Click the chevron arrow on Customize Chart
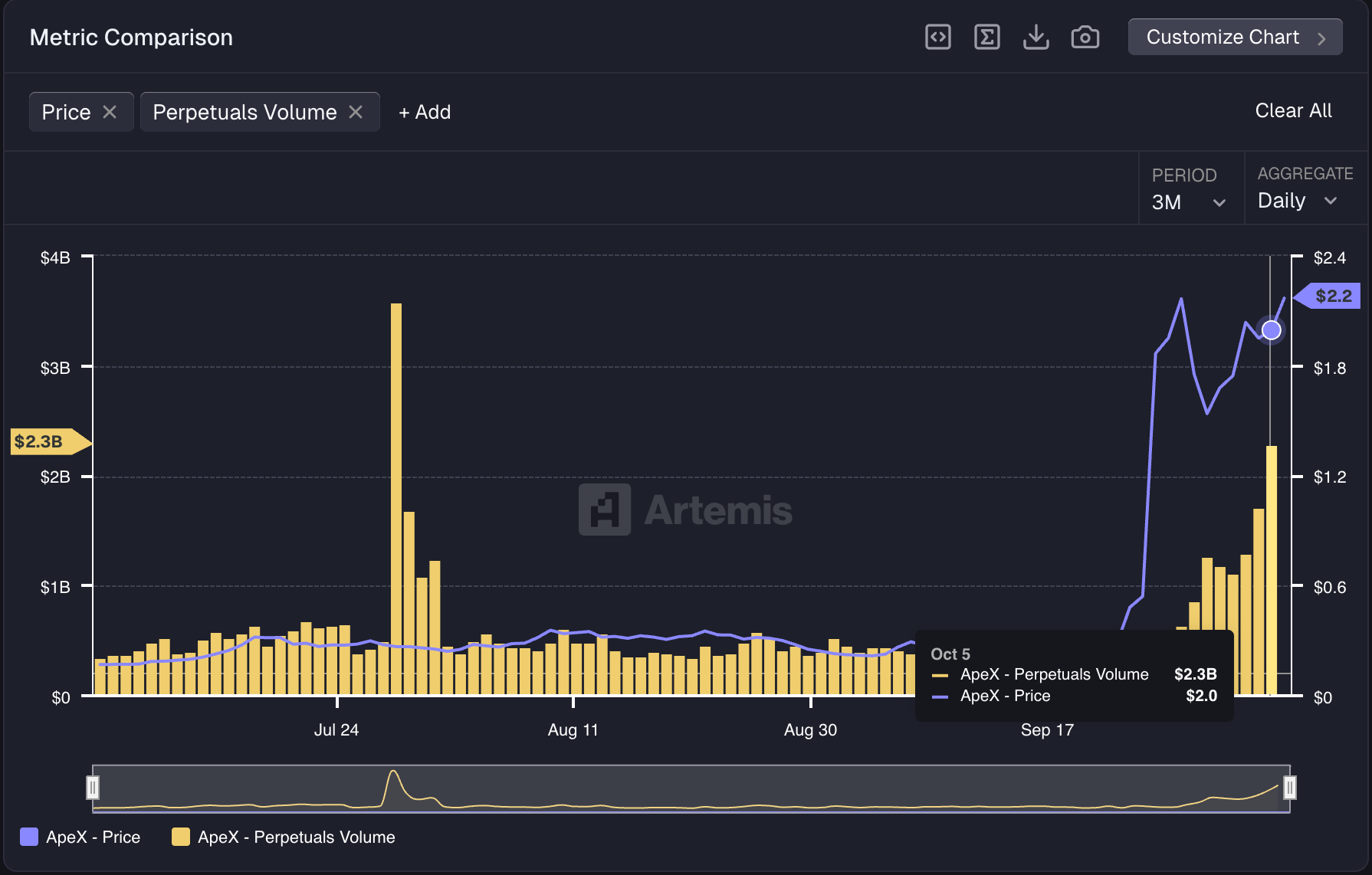 [1321, 38]
